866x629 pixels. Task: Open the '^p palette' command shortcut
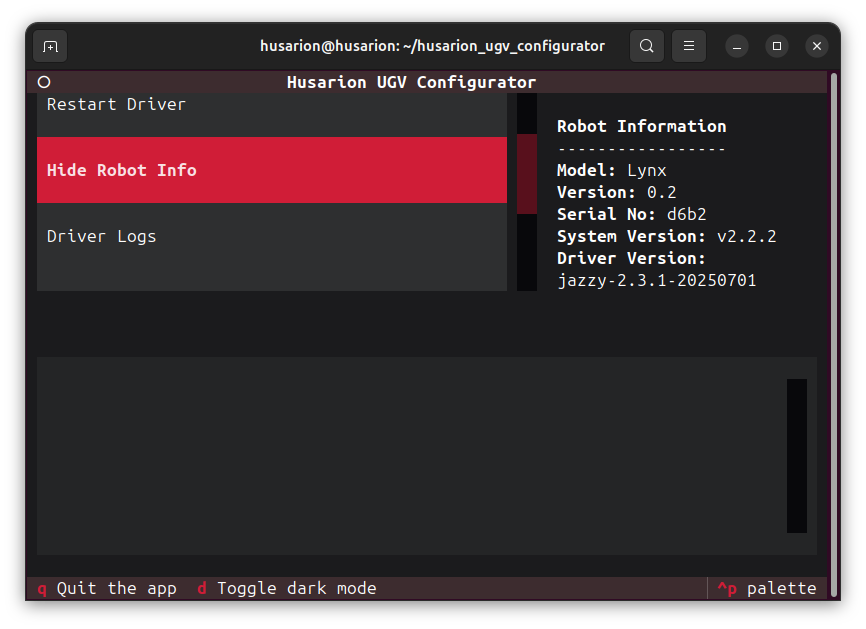click(x=767, y=589)
